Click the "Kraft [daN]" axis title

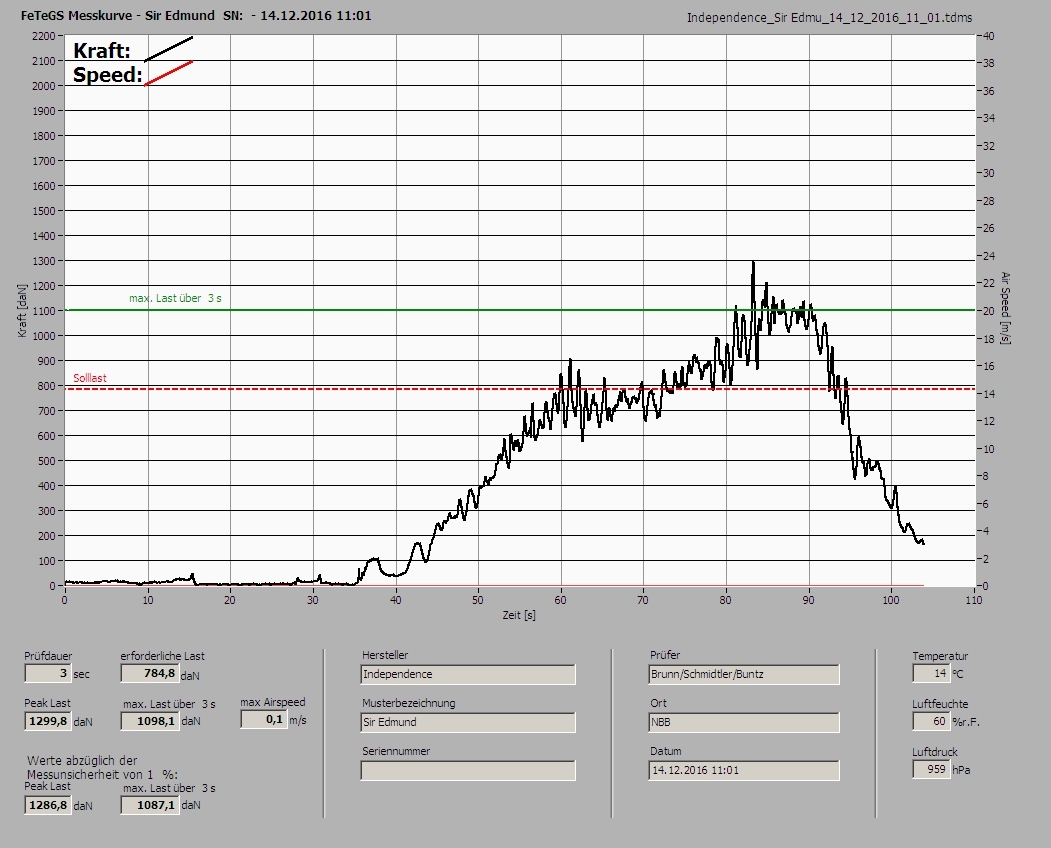(x=23, y=310)
